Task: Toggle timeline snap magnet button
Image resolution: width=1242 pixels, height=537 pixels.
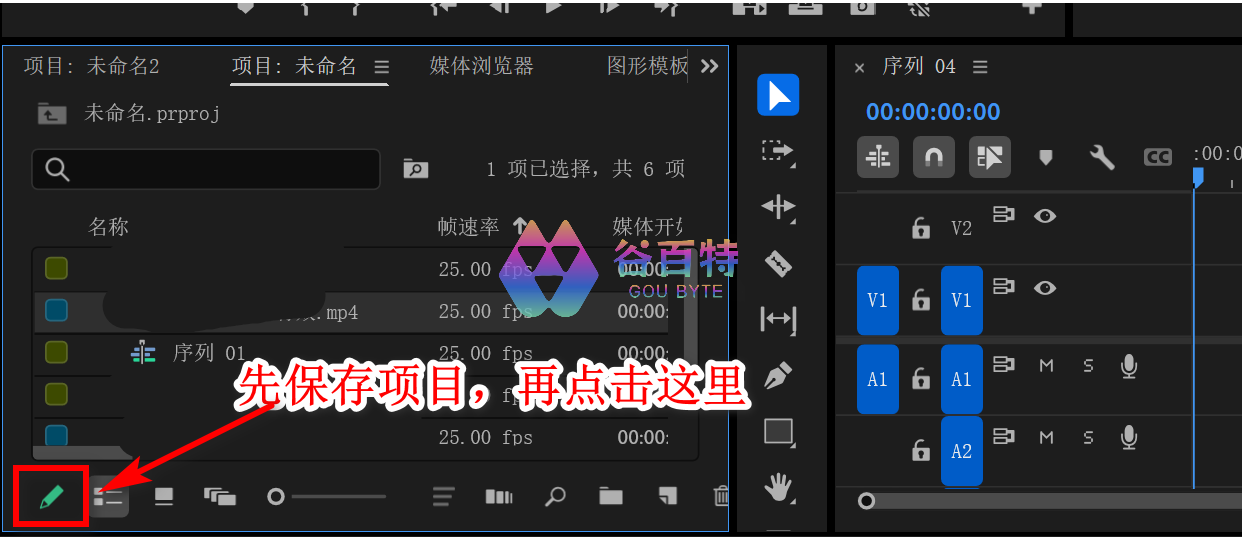Action: (933, 157)
